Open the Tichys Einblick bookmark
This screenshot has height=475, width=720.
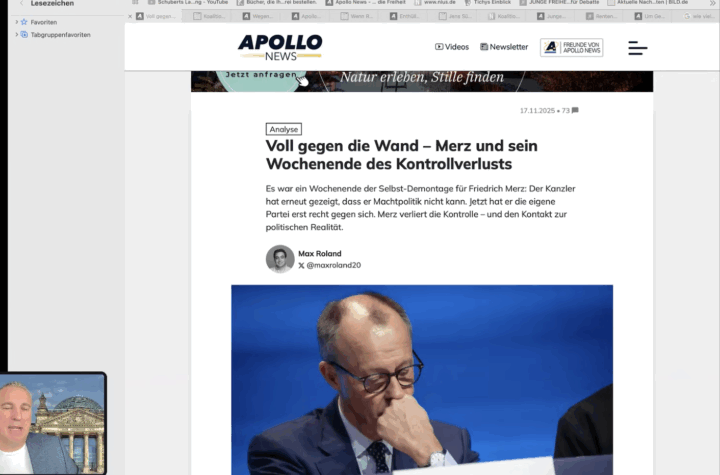488,3
